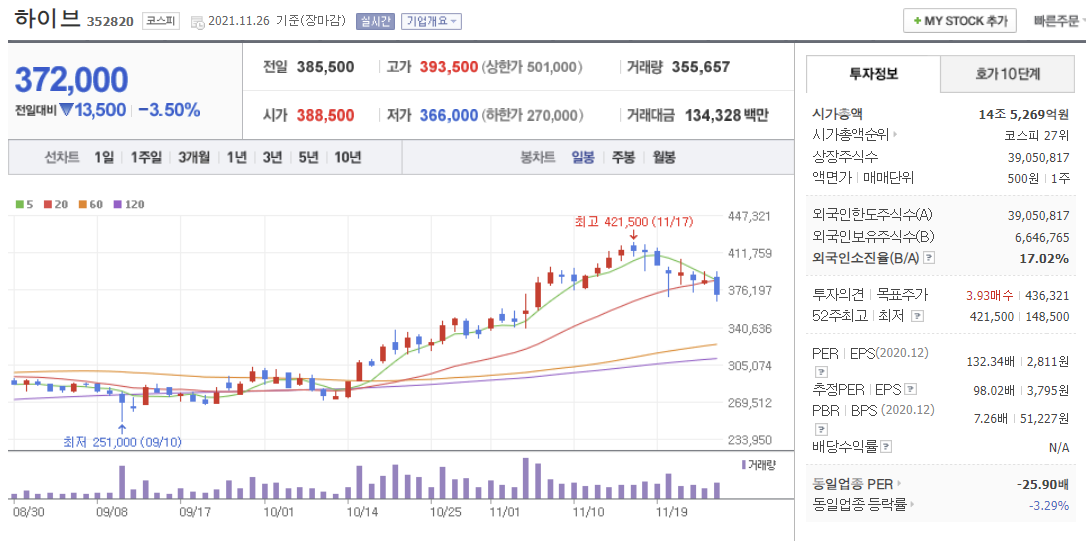This screenshot has width=1086, height=541.
Task: Open the 동일업종 등락률 link
Action: pos(859,505)
